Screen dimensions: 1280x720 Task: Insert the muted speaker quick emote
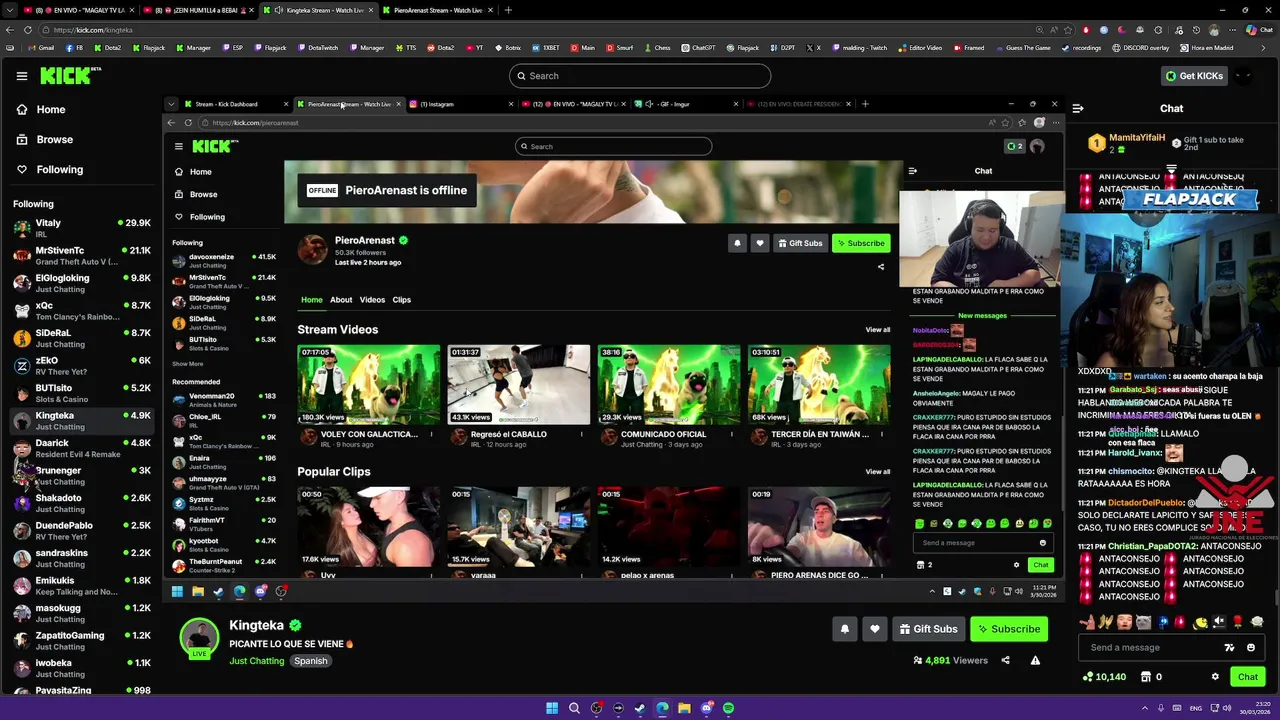1219,622
